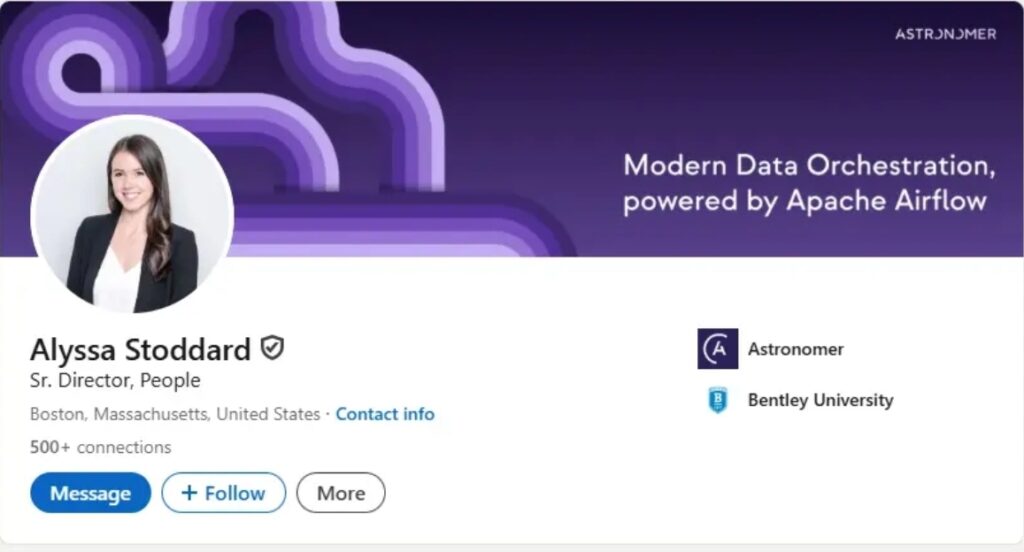Viewport: 1024px width, 552px height.
Task: Click the "powered by Apache Airflow" banner line
Action: tap(805, 200)
